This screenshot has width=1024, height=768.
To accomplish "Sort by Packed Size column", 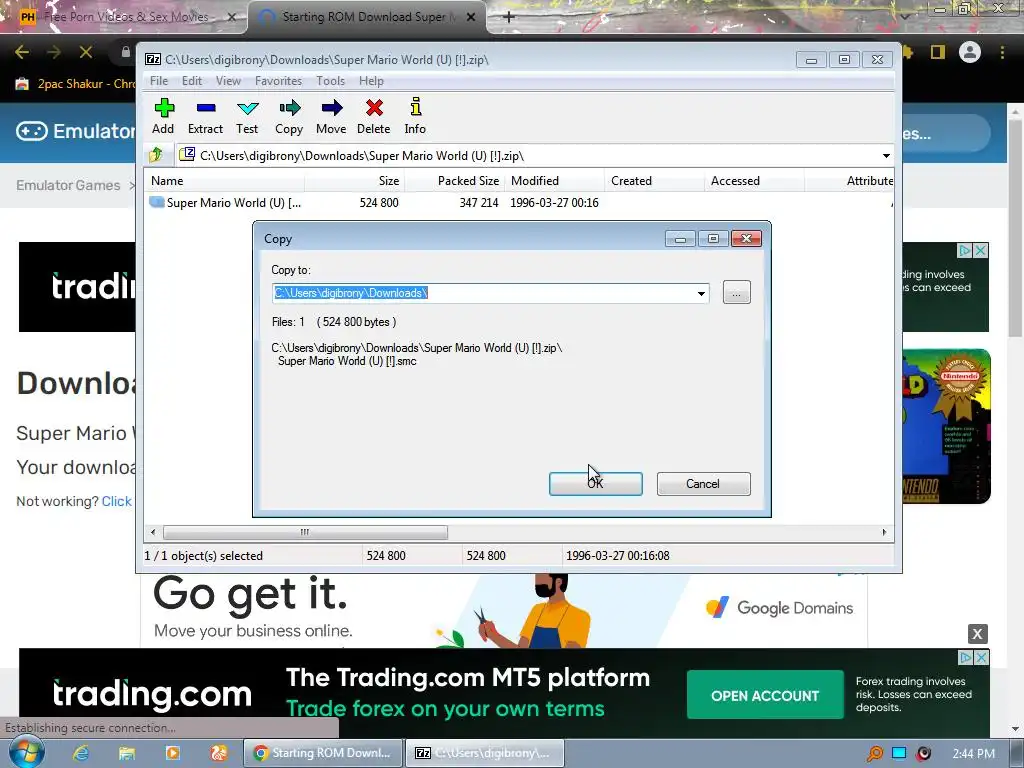I will (455, 181).
